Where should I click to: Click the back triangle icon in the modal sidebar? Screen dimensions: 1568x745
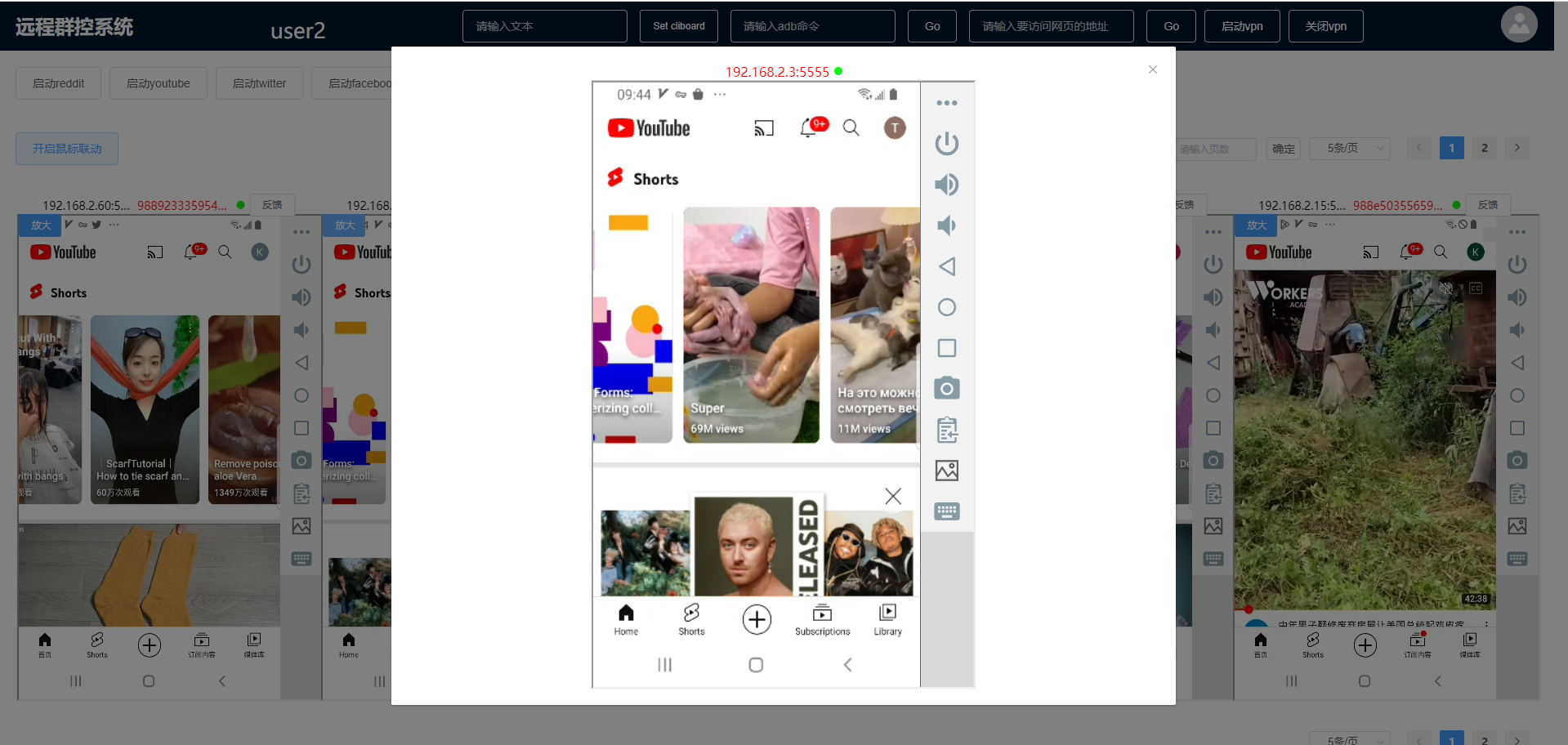tap(946, 266)
